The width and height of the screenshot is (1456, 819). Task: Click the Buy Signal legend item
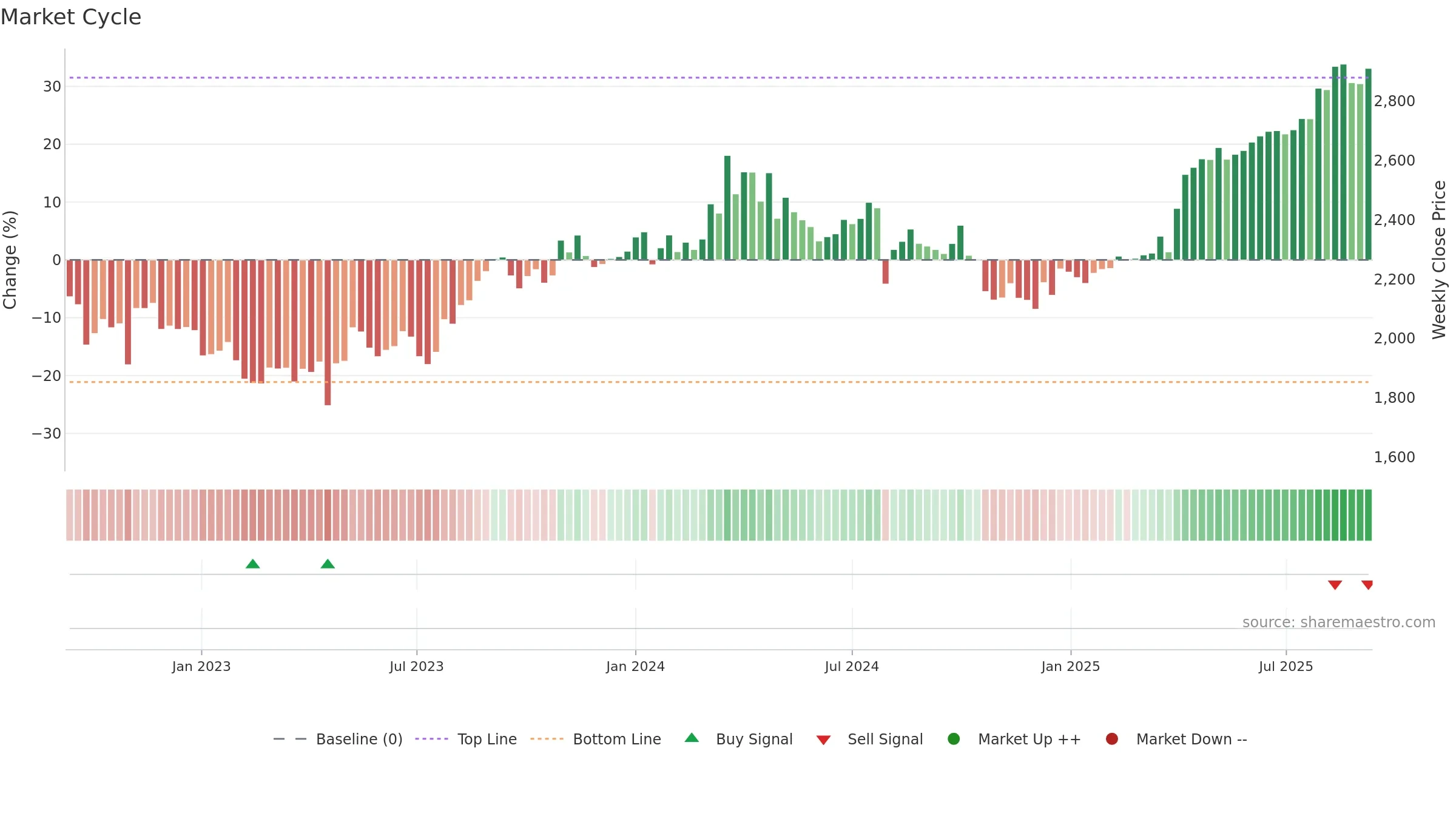pos(738,739)
